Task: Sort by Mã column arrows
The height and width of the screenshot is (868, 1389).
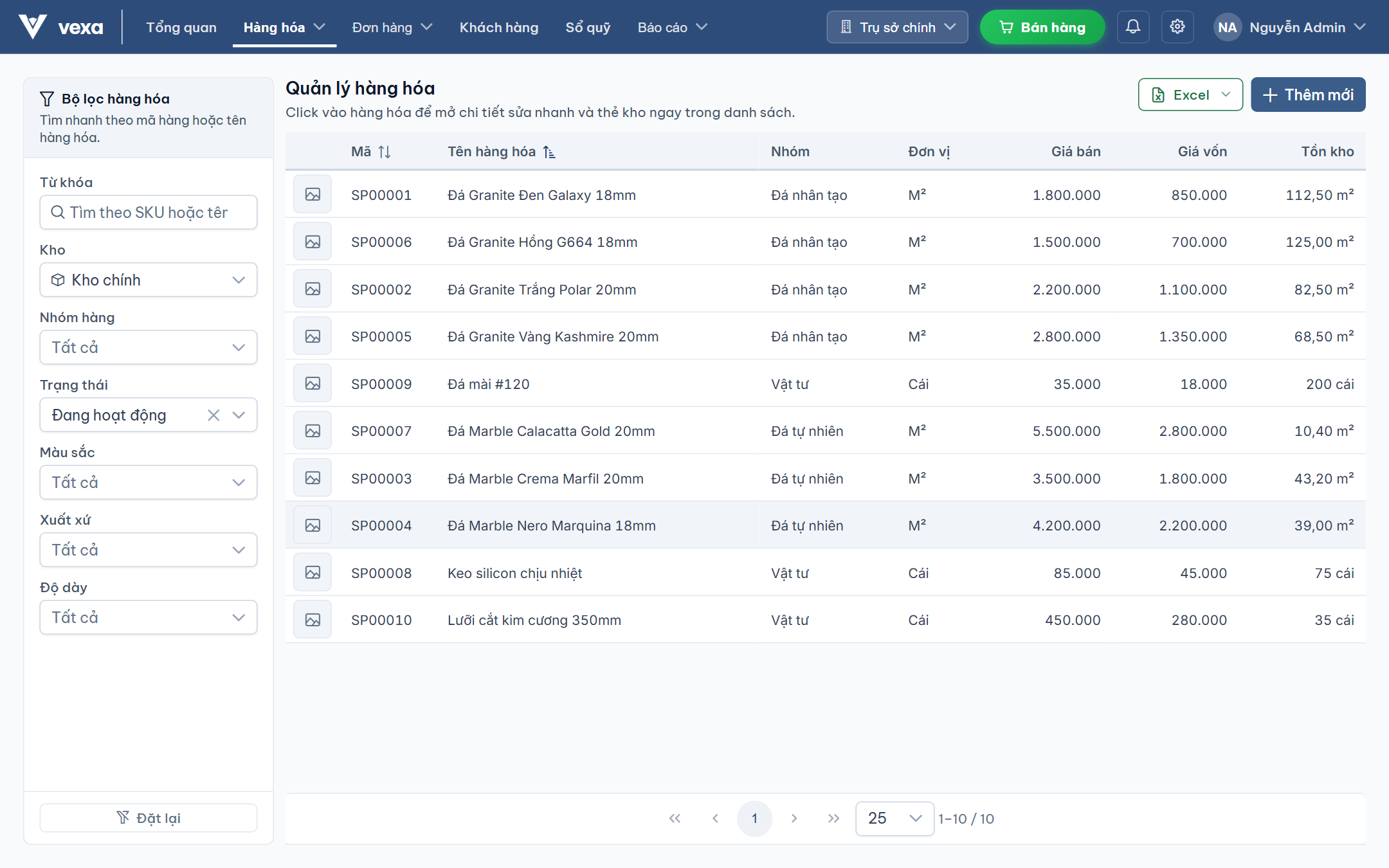Action: (x=385, y=152)
